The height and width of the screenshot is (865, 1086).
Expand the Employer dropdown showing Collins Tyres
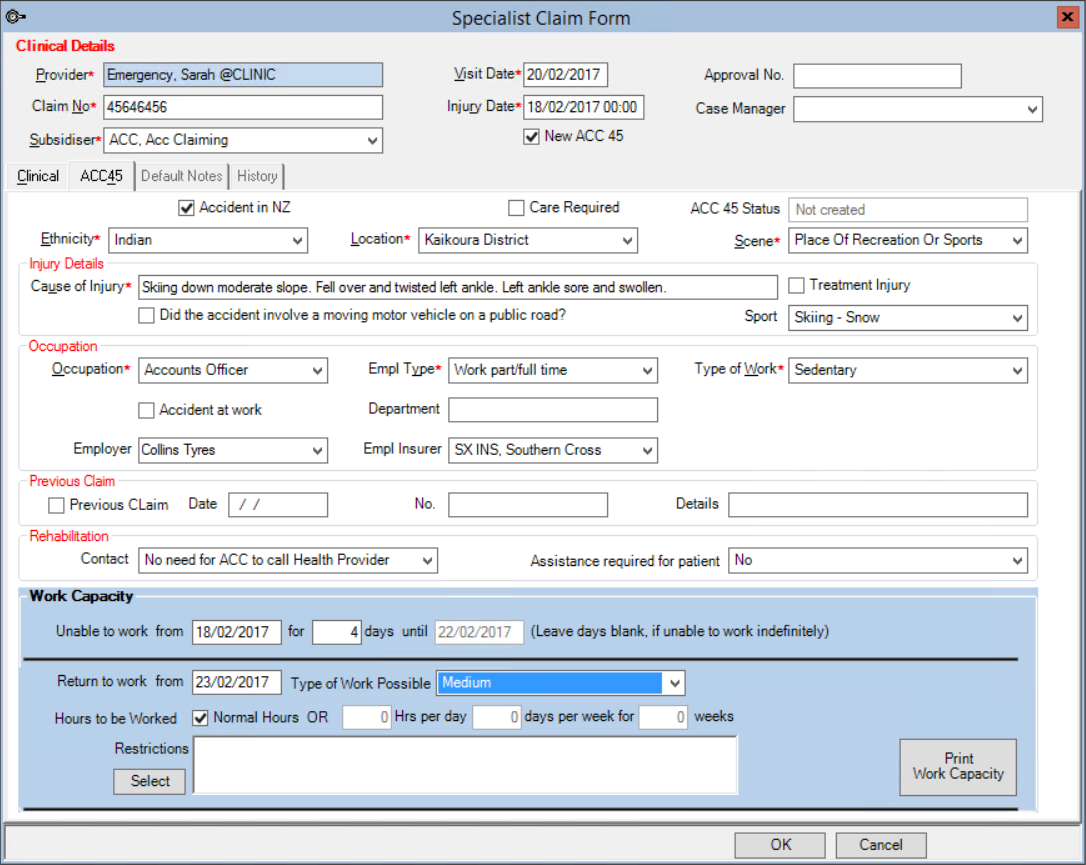pyautogui.click(x=317, y=450)
